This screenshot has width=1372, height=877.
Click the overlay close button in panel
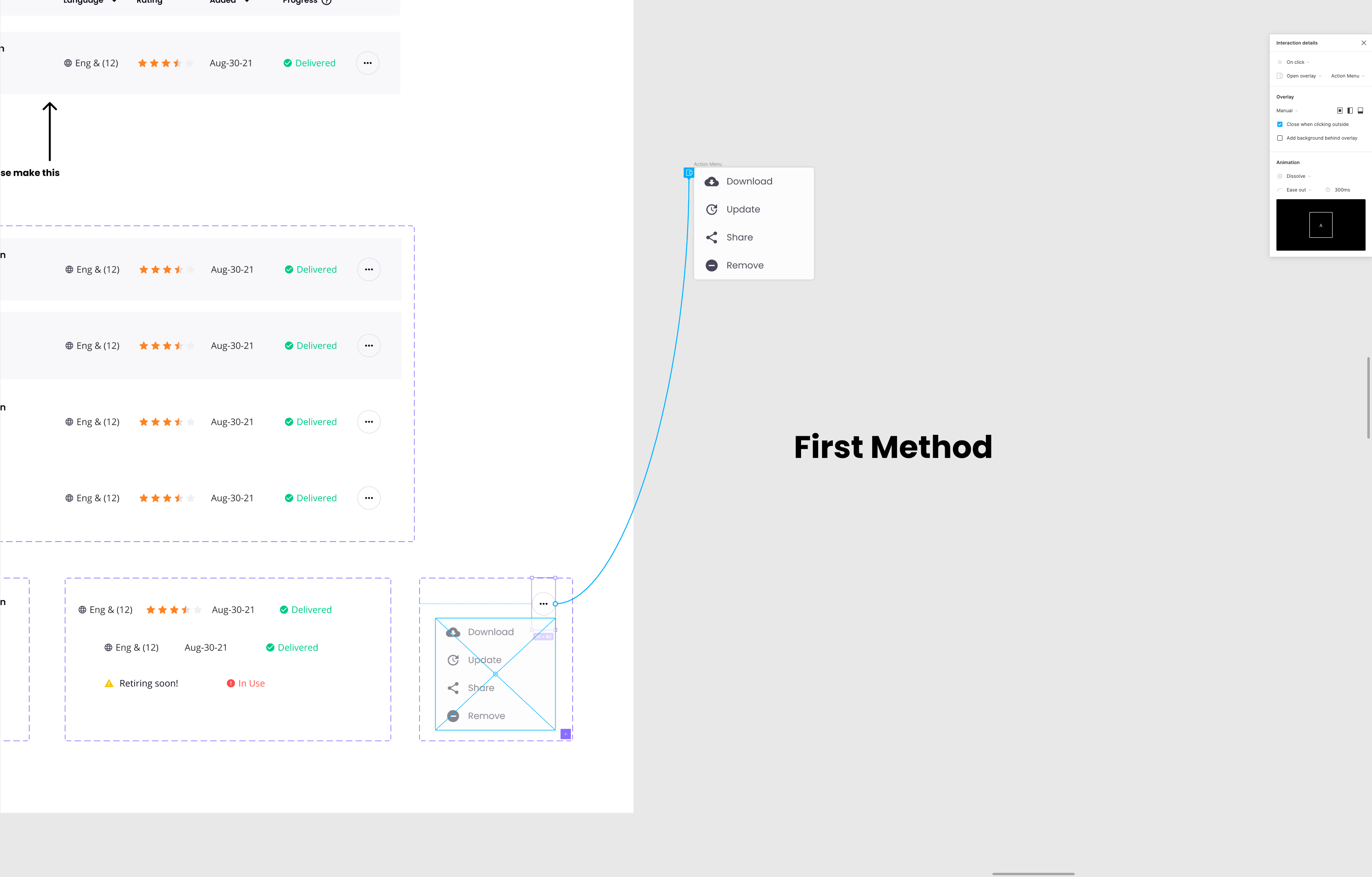click(x=1363, y=43)
